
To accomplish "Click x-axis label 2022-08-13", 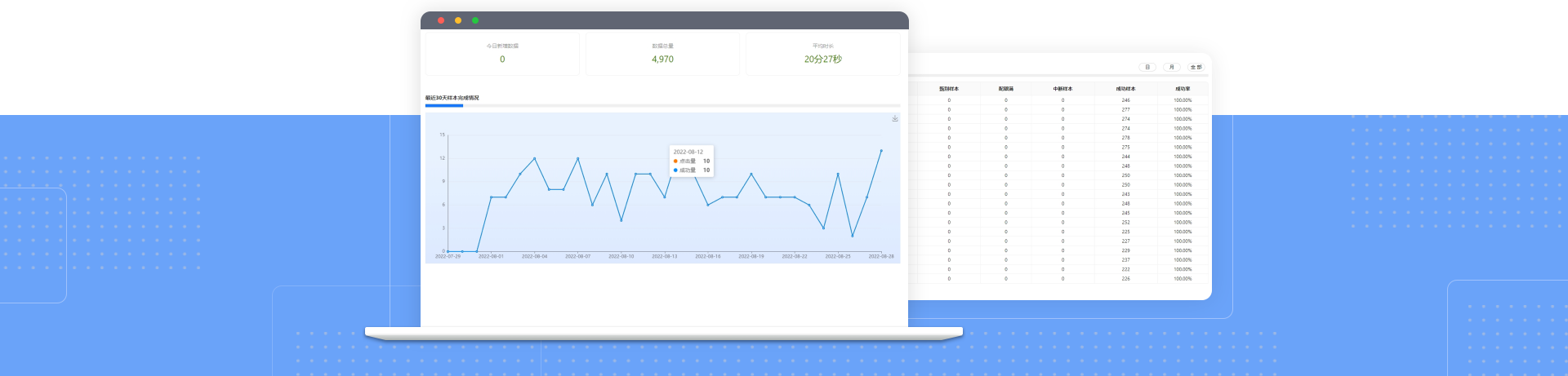I will (664, 256).
